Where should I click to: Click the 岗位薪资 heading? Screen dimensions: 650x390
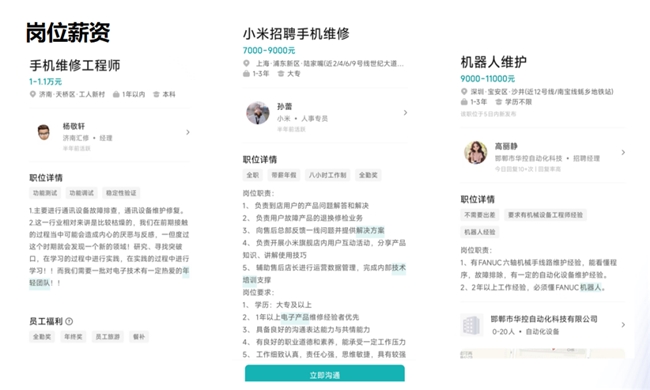(x=68, y=33)
